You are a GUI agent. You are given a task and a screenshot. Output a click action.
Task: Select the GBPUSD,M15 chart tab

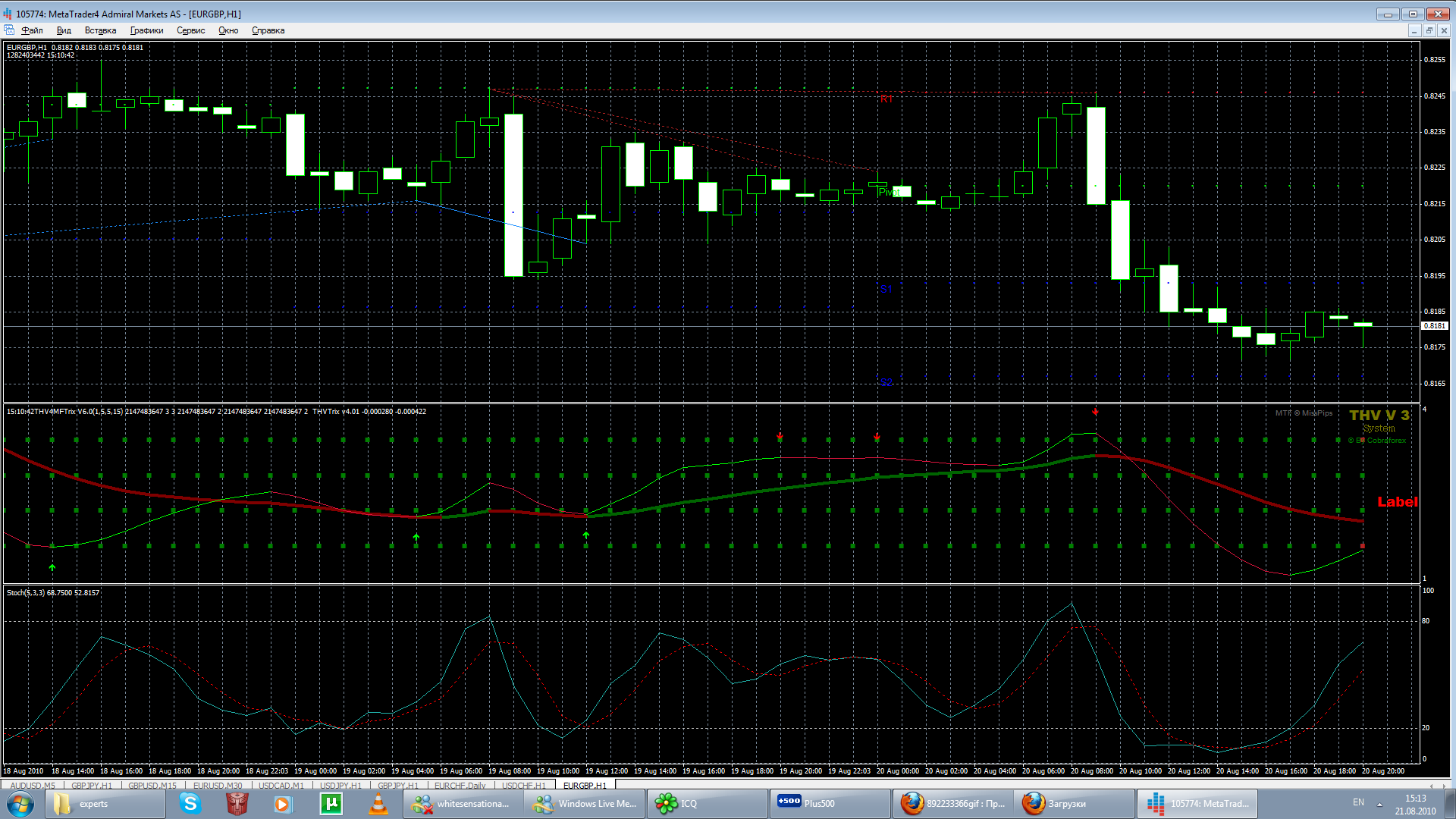click(x=152, y=785)
